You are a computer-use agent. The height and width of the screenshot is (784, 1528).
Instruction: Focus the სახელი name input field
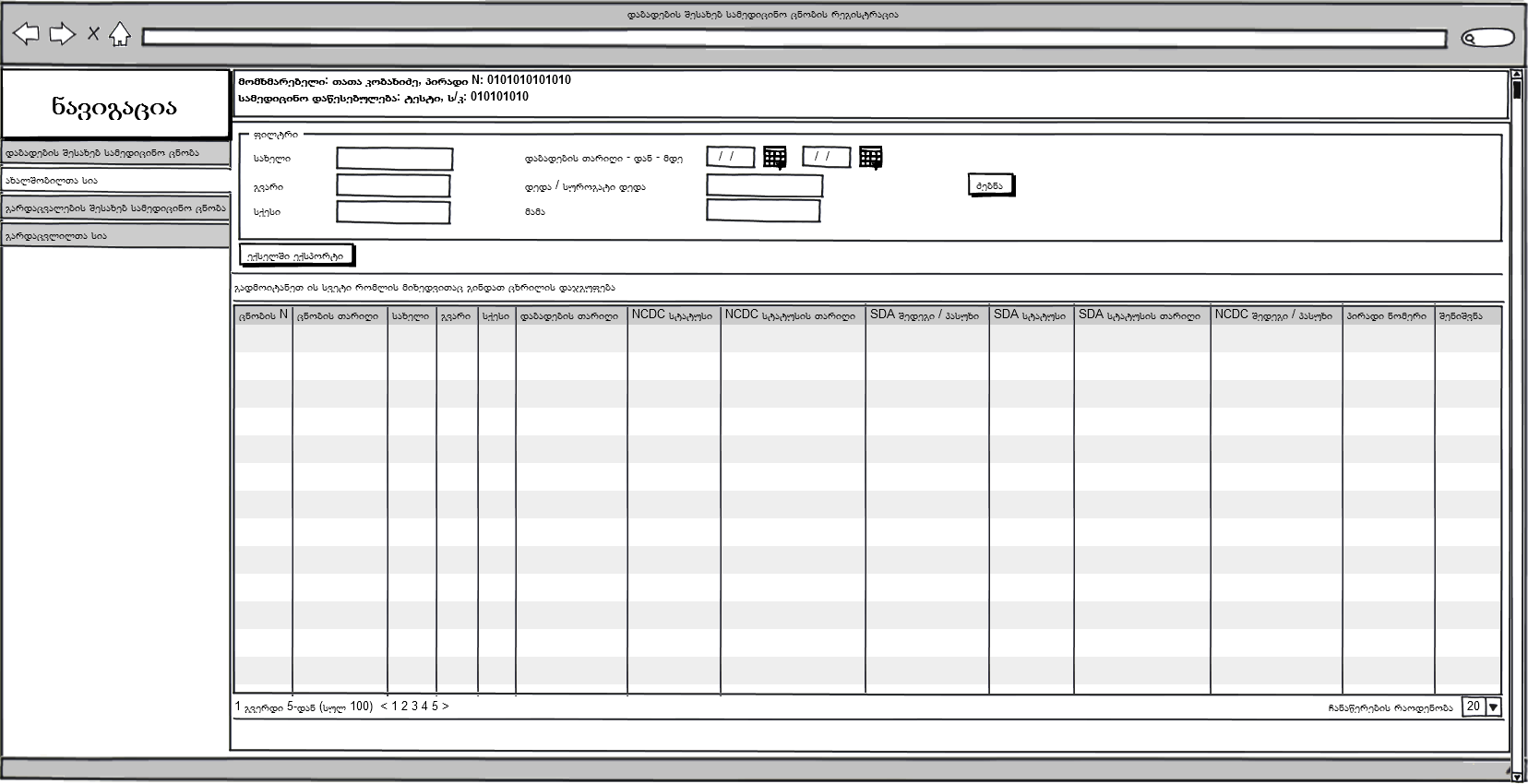[x=394, y=159]
